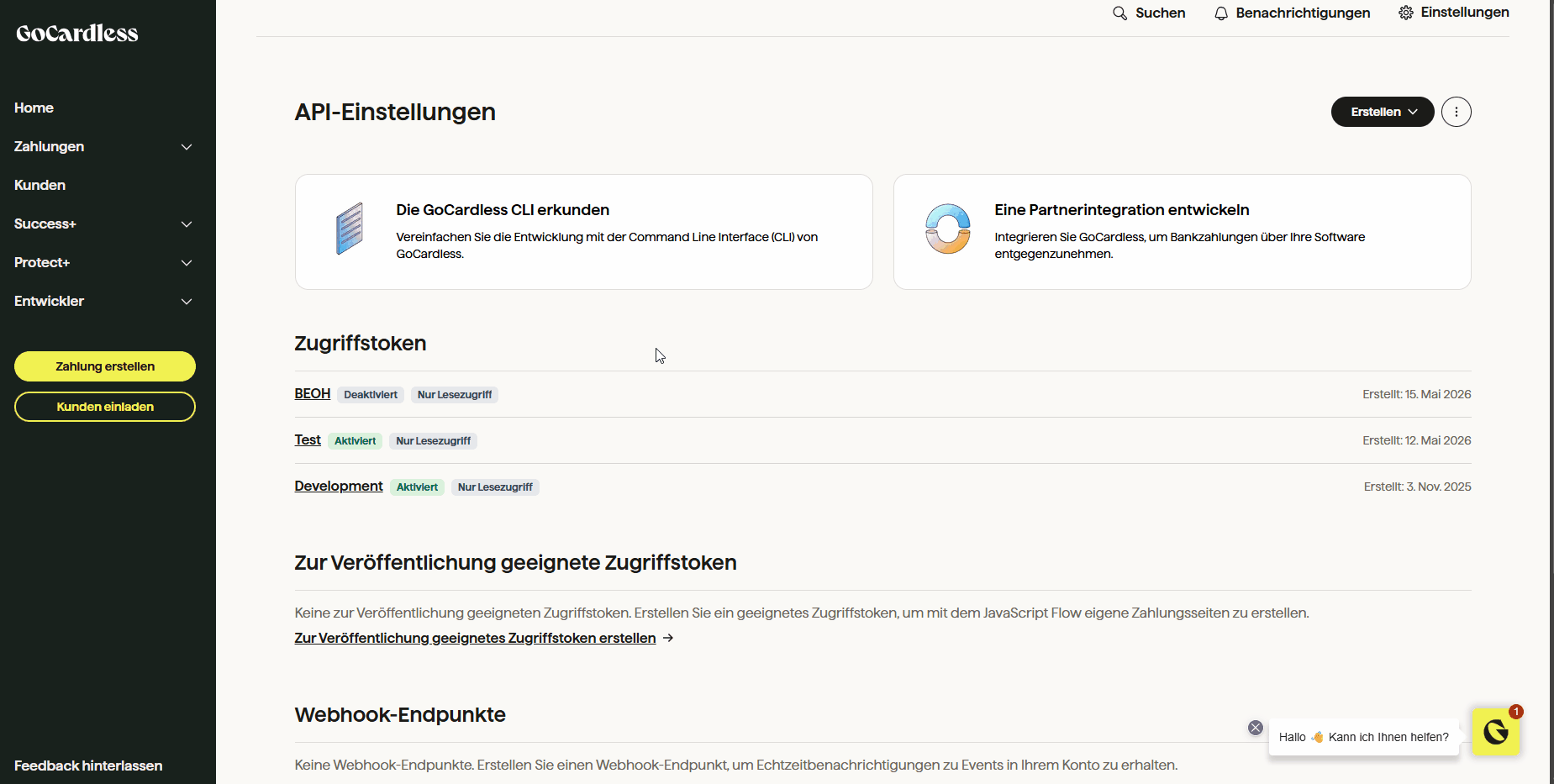Click the settings gear icon
Screen dimensions: 1554x784
point(1406,13)
